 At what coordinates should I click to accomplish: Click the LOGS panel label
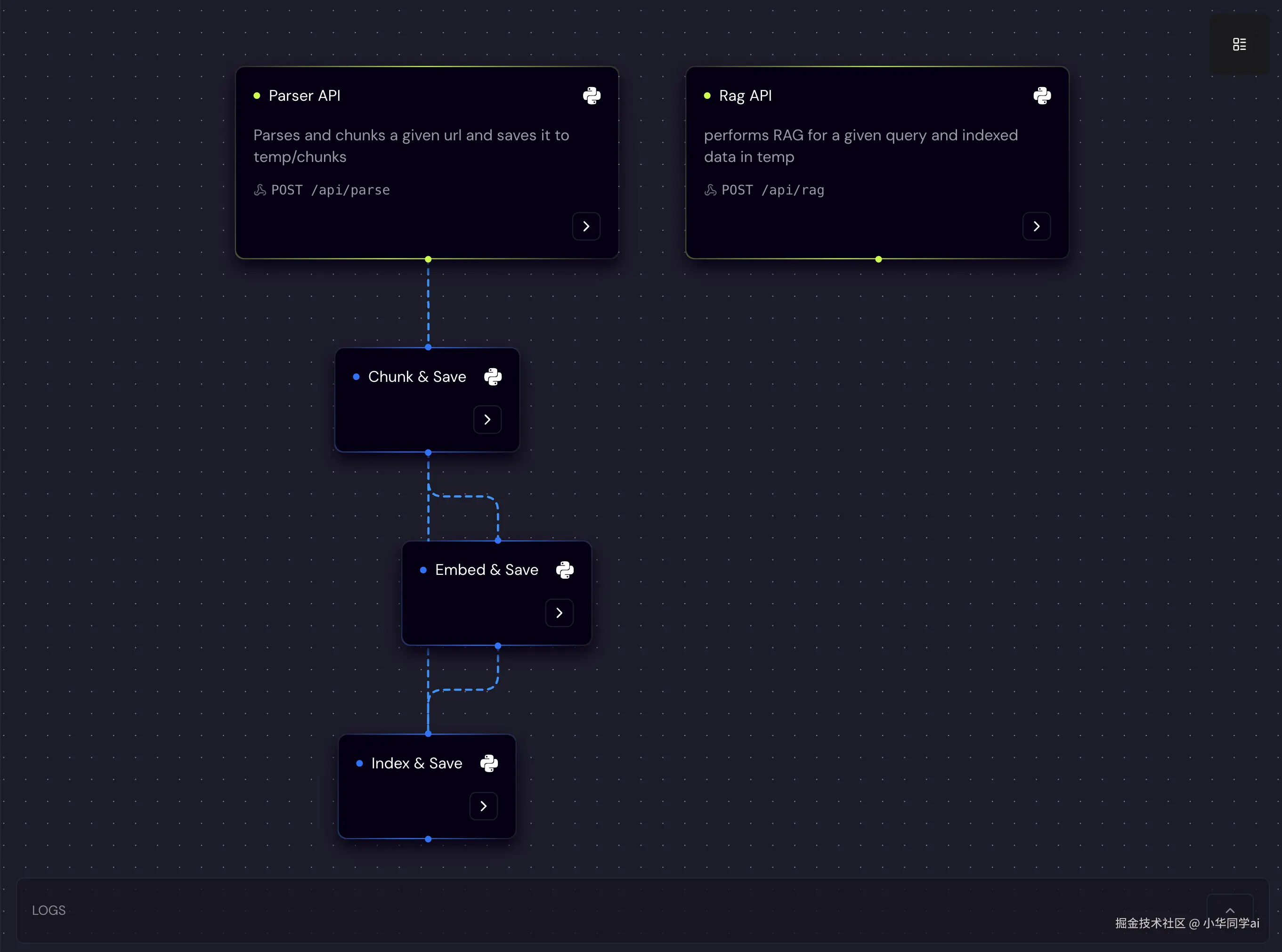(49, 911)
